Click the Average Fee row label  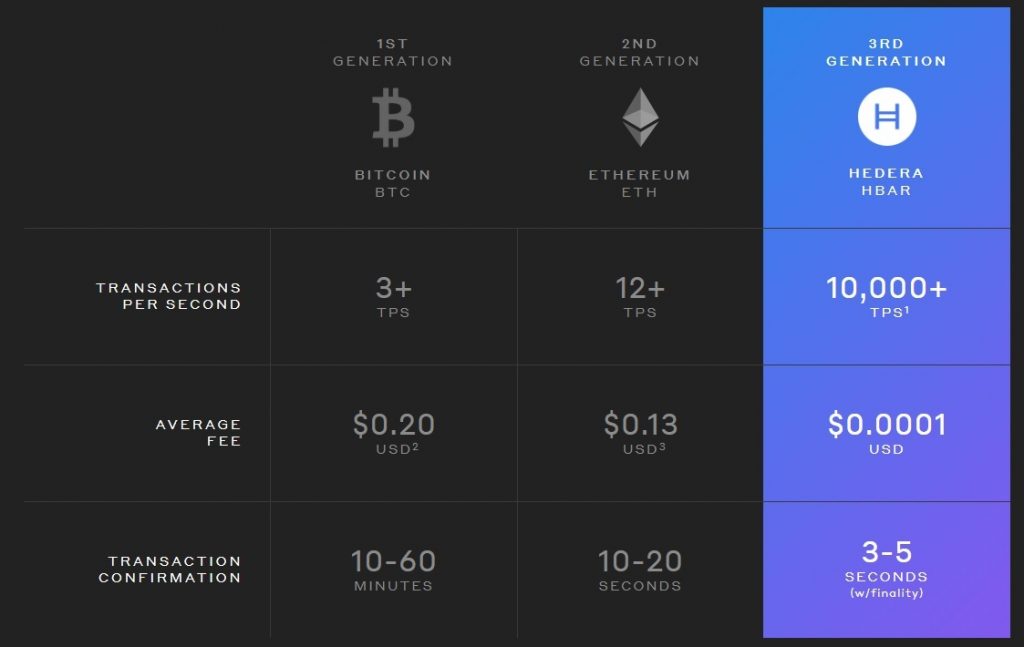[198, 432]
